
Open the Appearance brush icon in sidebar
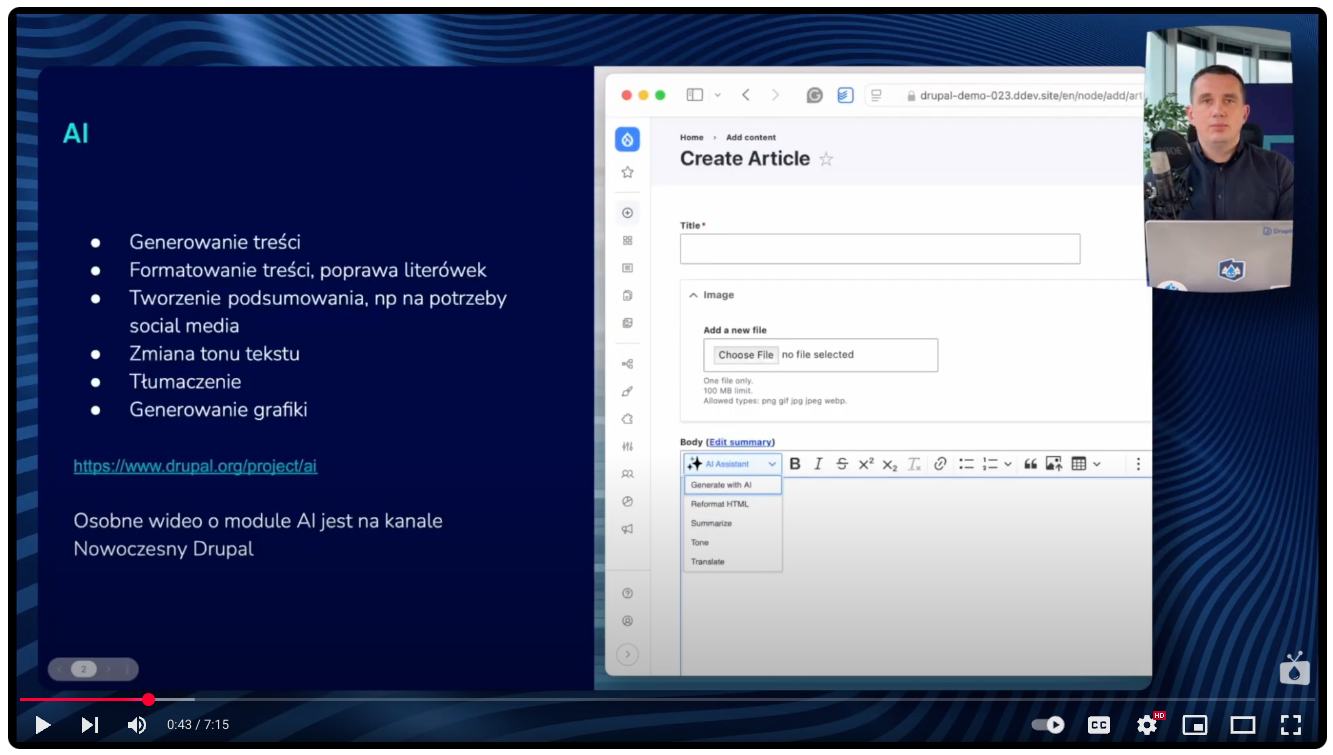627,391
